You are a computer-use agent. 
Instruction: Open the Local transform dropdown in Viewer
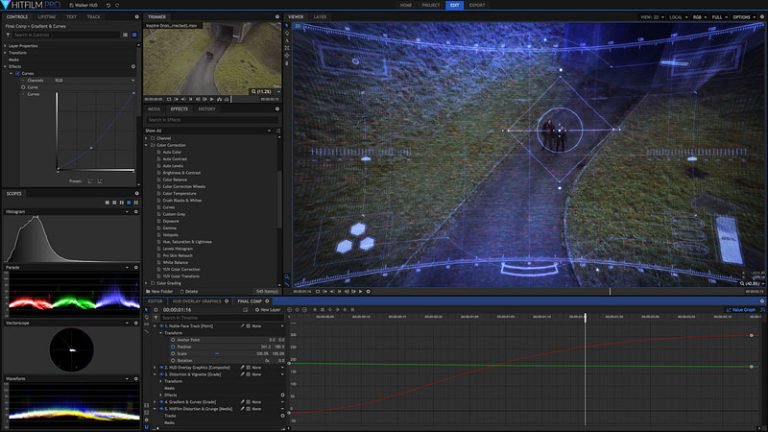click(x=678, y=17)
